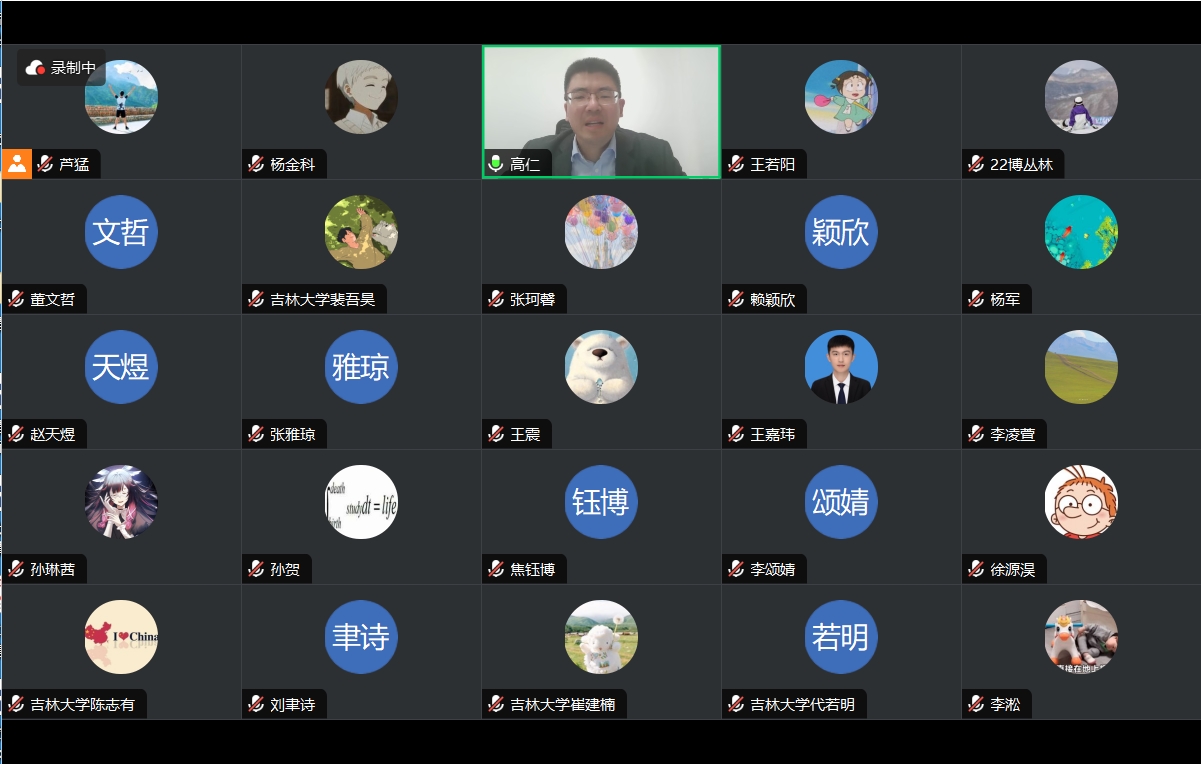The width and height of the screenshot is (1201, 764).
Task: Click the 录制中 recording status label
Action: coord(73,68)
